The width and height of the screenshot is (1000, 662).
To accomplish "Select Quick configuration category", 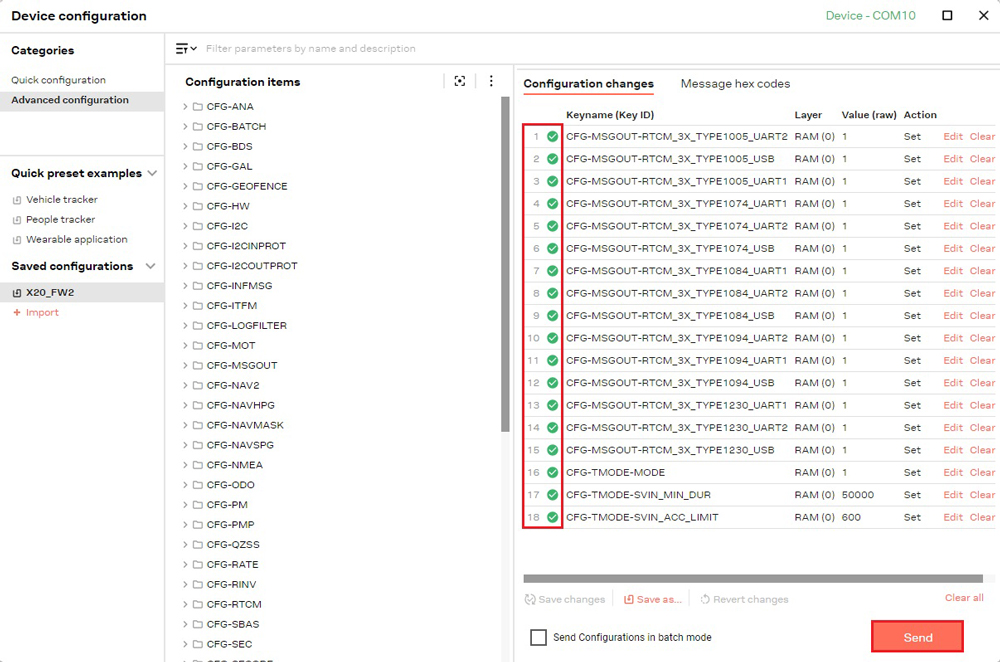I will (58, 80).
